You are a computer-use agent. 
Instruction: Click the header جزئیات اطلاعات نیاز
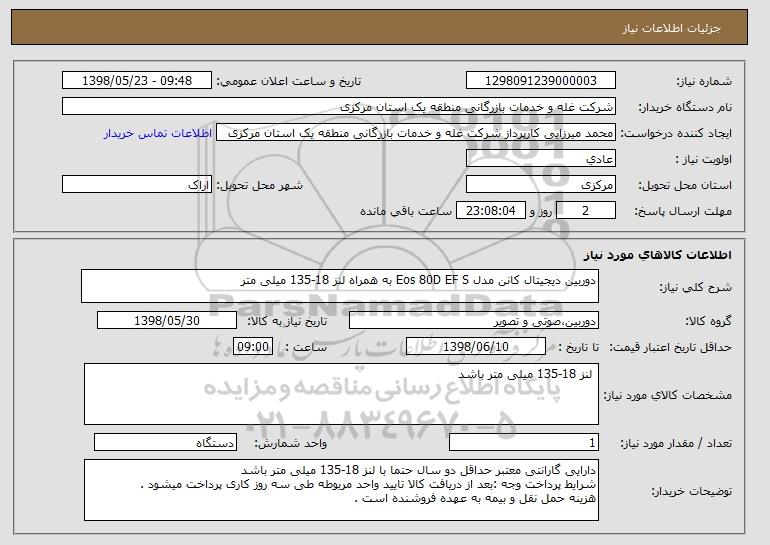tap(671, 28)
